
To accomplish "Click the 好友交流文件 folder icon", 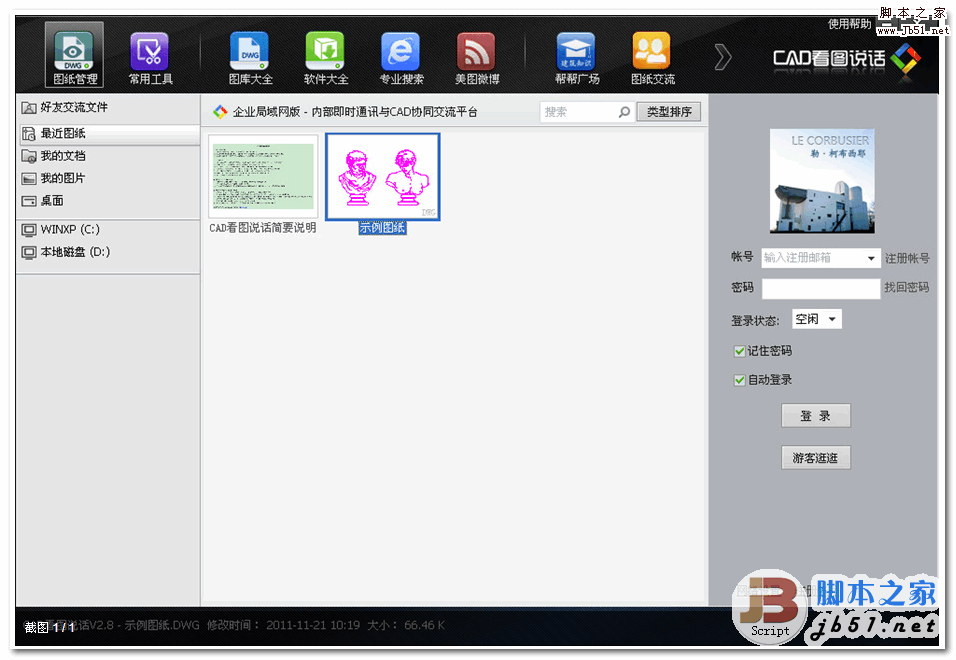I will click(x=29, y=108).
